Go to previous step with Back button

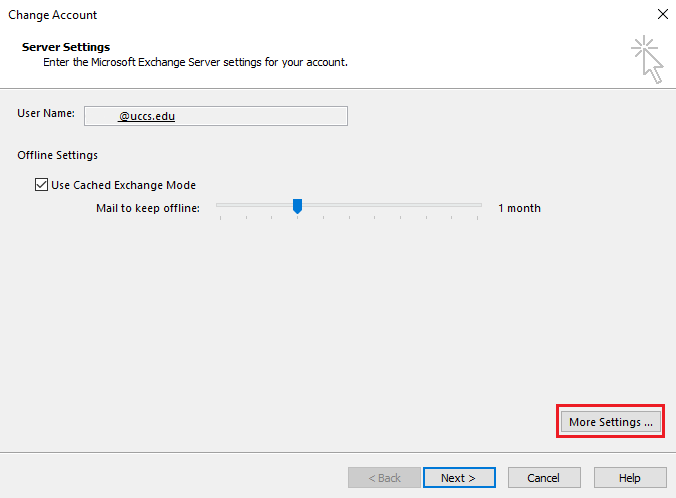tap(384, 478)
